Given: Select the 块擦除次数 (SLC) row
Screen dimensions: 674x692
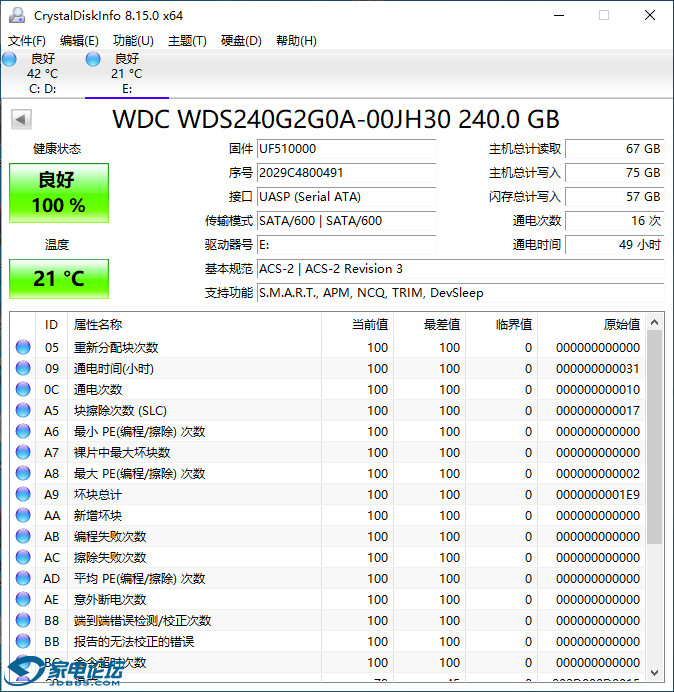Looking at the screenshot, I should [x=328, y=410].
